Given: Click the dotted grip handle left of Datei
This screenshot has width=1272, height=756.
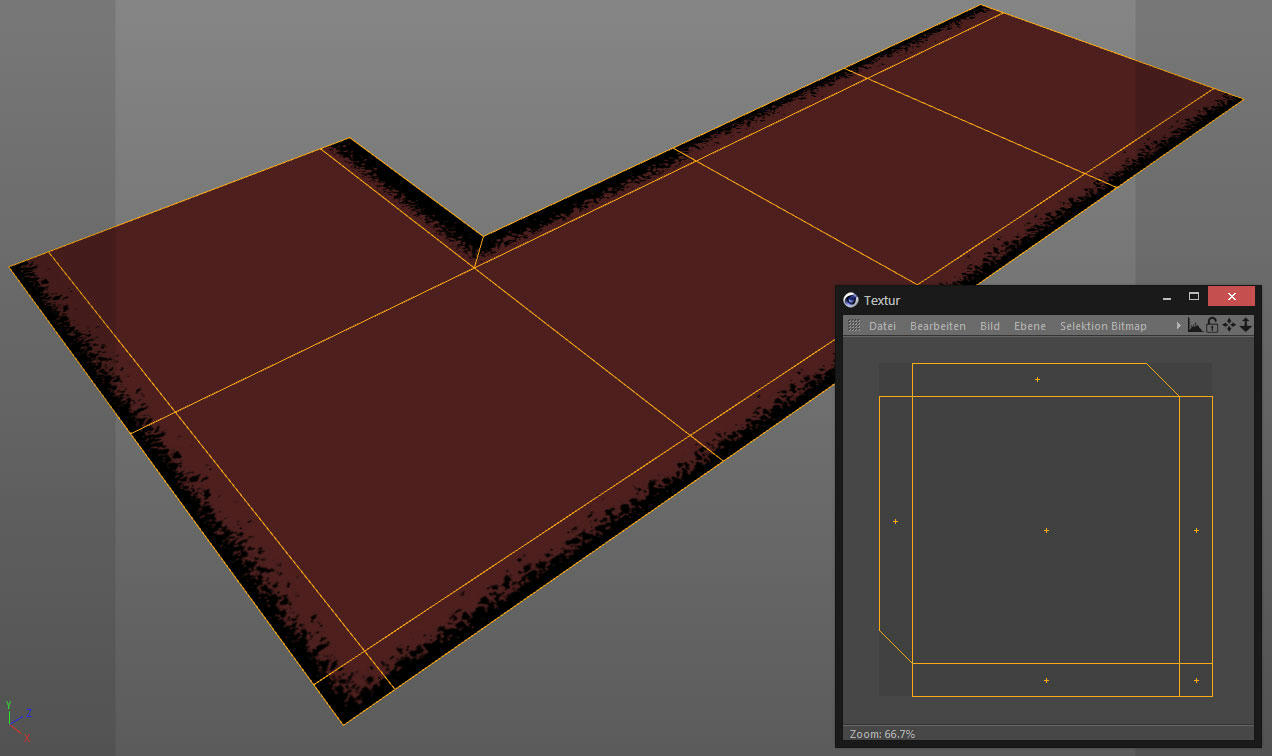Looking at the screenshot, I should pyautogui.click(x=853, y=326).
